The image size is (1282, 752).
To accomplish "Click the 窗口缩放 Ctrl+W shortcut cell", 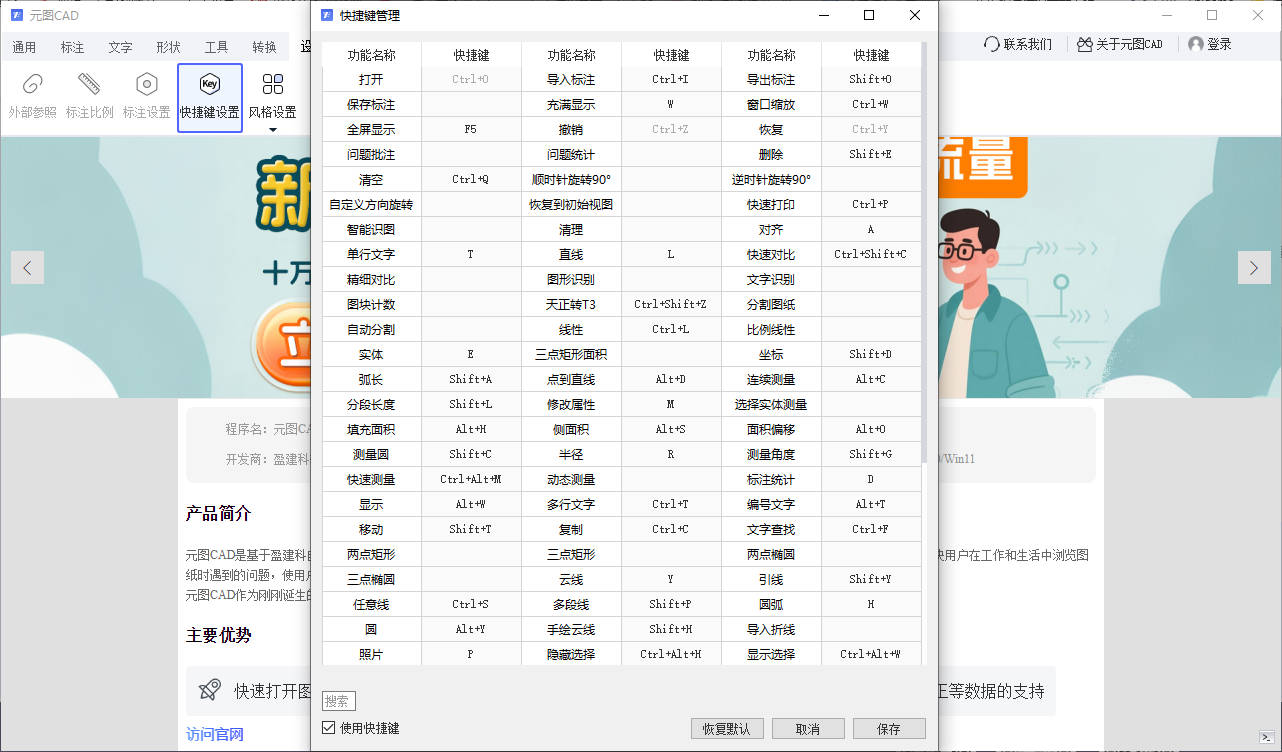I will point(871,104).
